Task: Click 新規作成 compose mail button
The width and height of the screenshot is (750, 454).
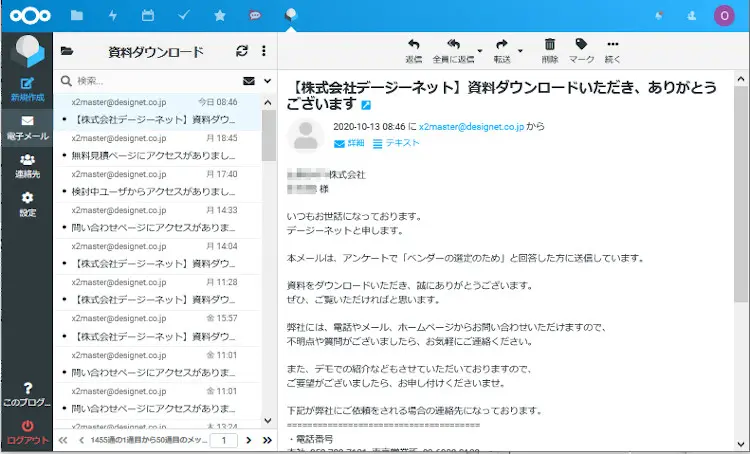Action: coord(27,89)
